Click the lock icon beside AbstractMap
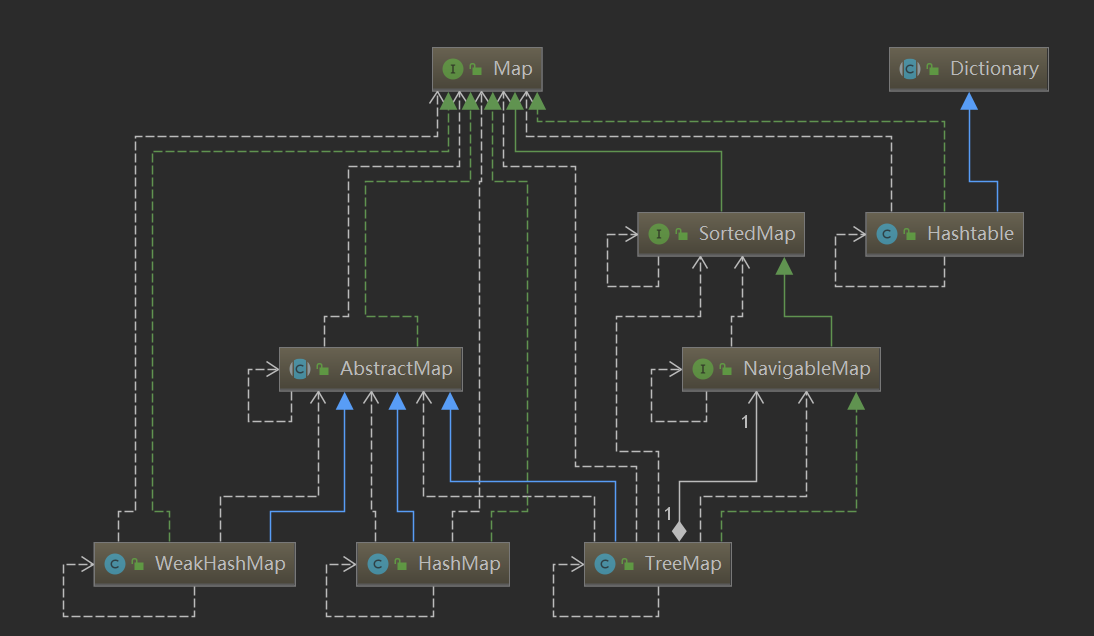This screenshot has height=636, width=1094. coord(323,369)
